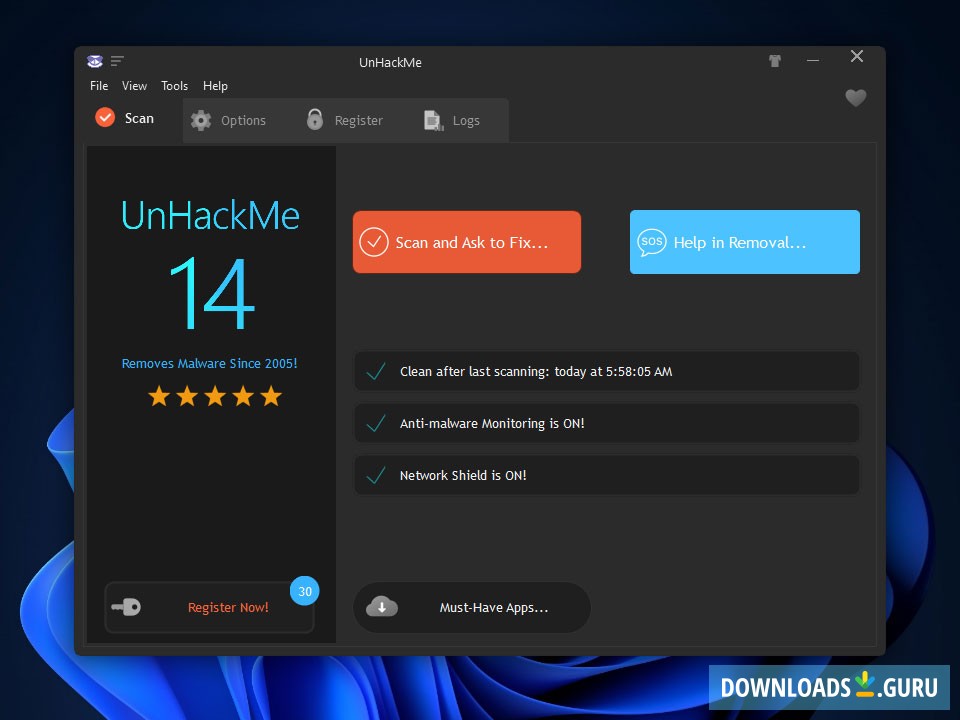Click checkmark beside Anti-malware Monitoring
The image size is (960, 720).
(x=375, y=423)
